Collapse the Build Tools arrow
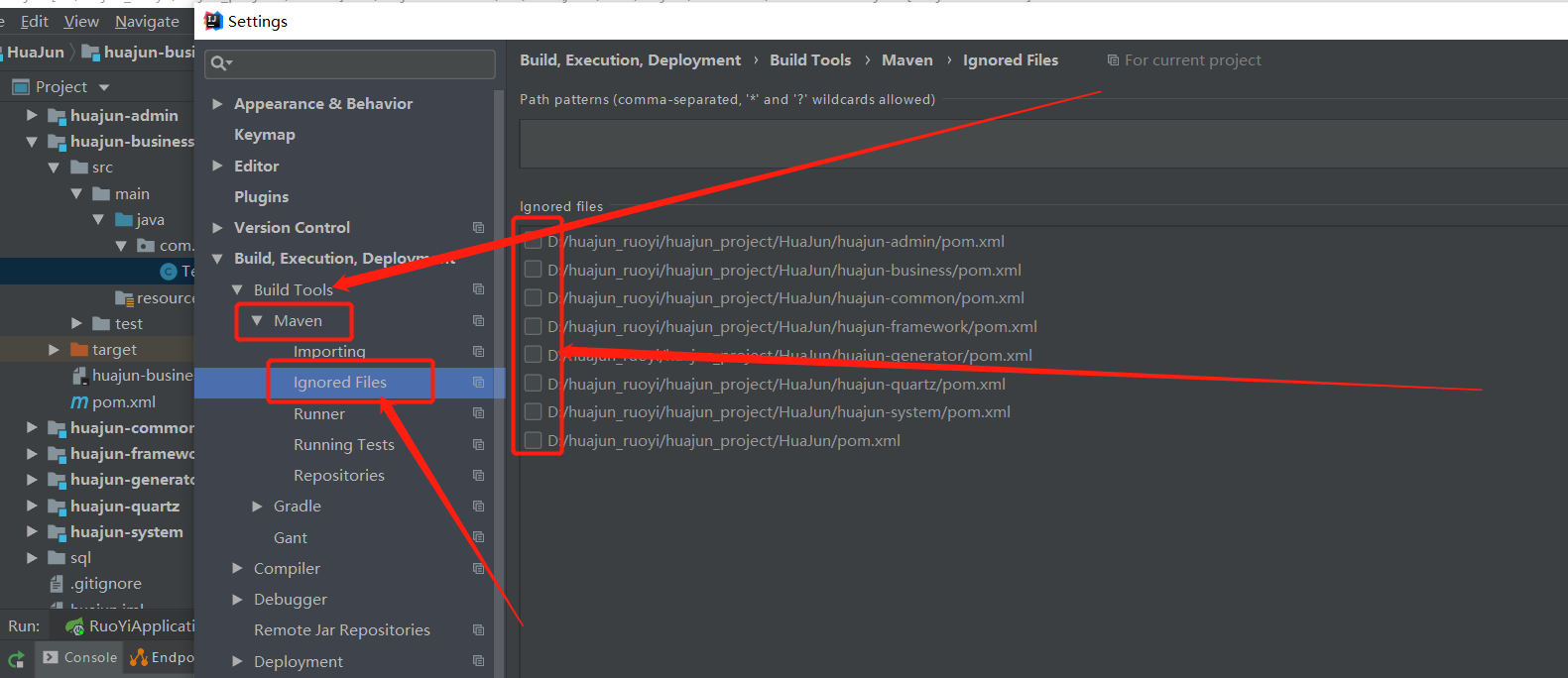Screen dimensions: 1568x678 pos(237,289)
